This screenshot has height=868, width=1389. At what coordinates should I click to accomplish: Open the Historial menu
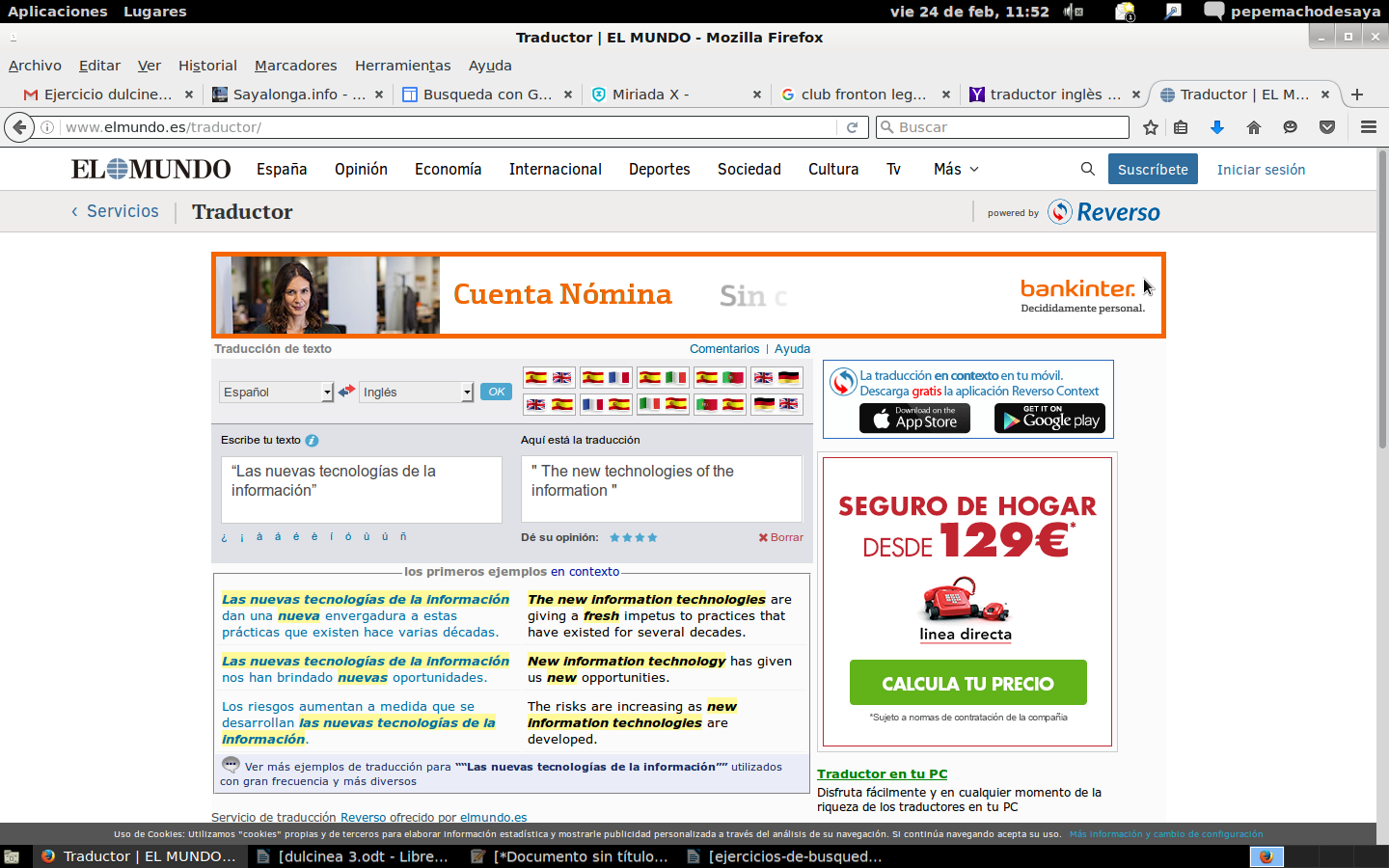207,66
